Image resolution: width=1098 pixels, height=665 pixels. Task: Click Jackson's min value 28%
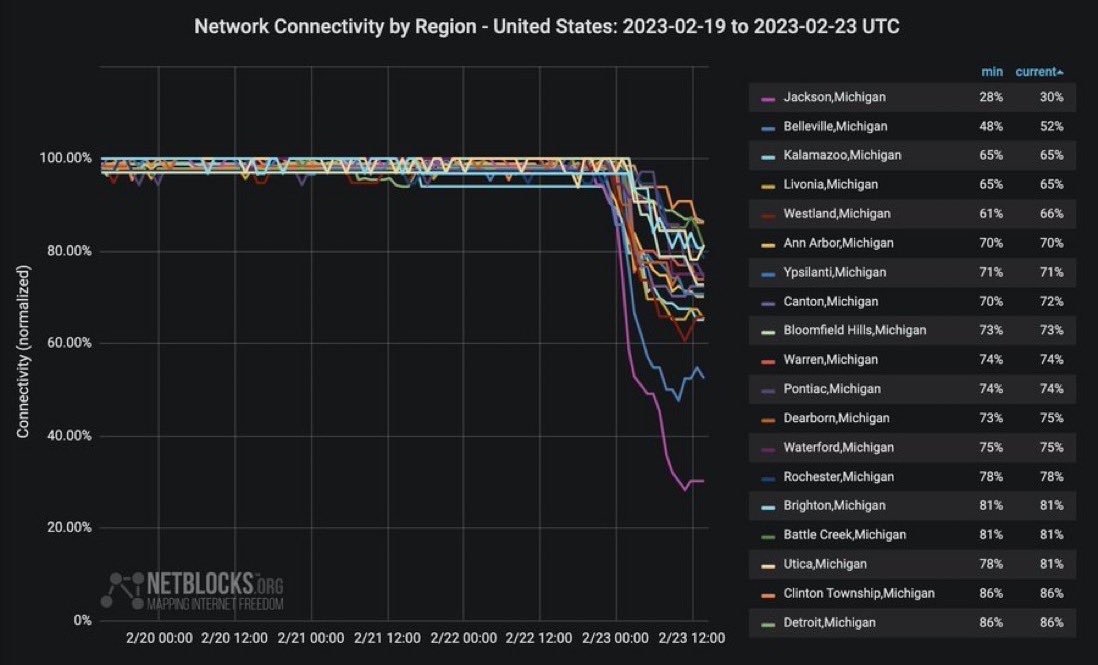coord(991,97)
